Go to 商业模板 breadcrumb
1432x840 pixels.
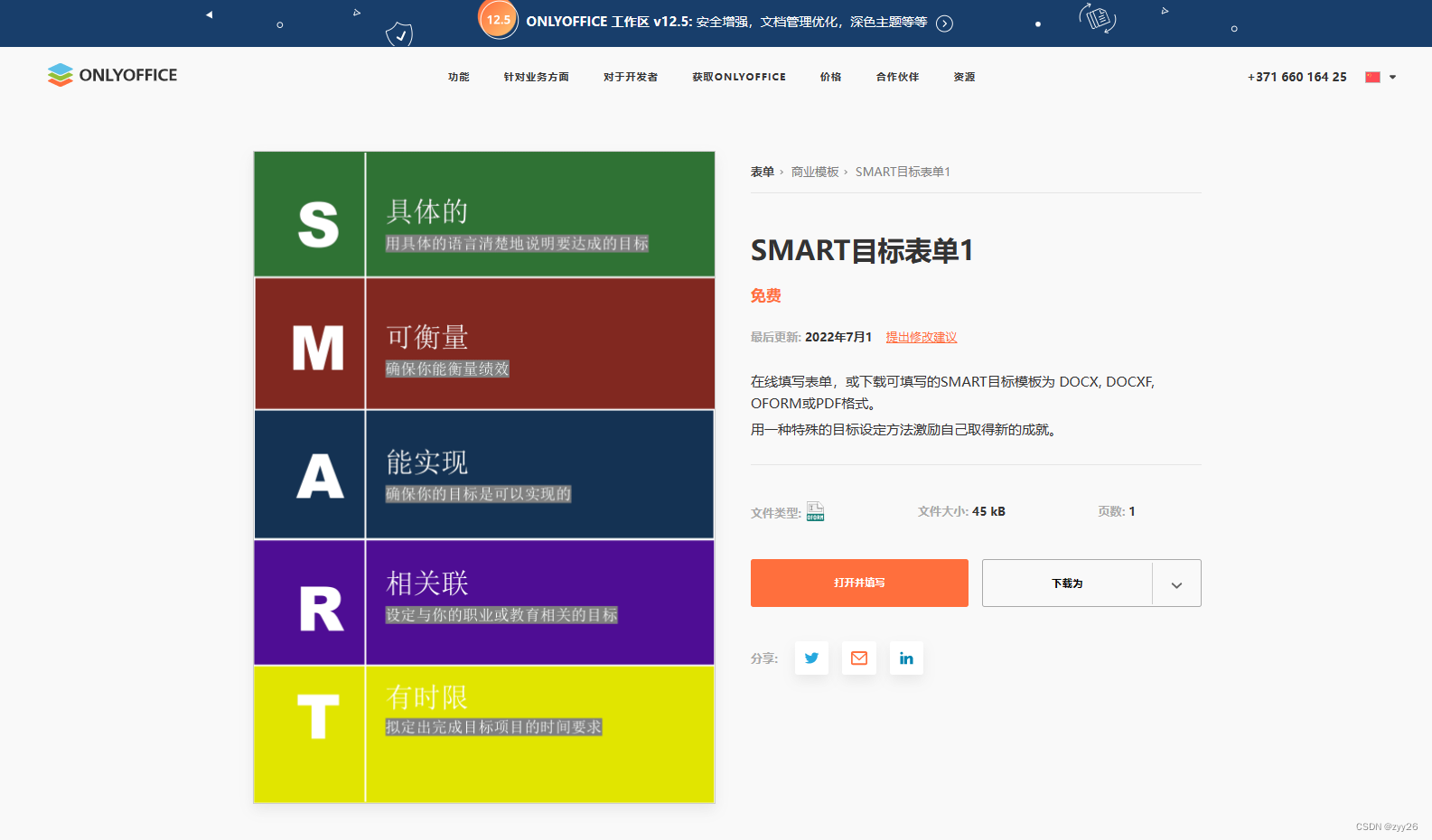coord(815,172)
